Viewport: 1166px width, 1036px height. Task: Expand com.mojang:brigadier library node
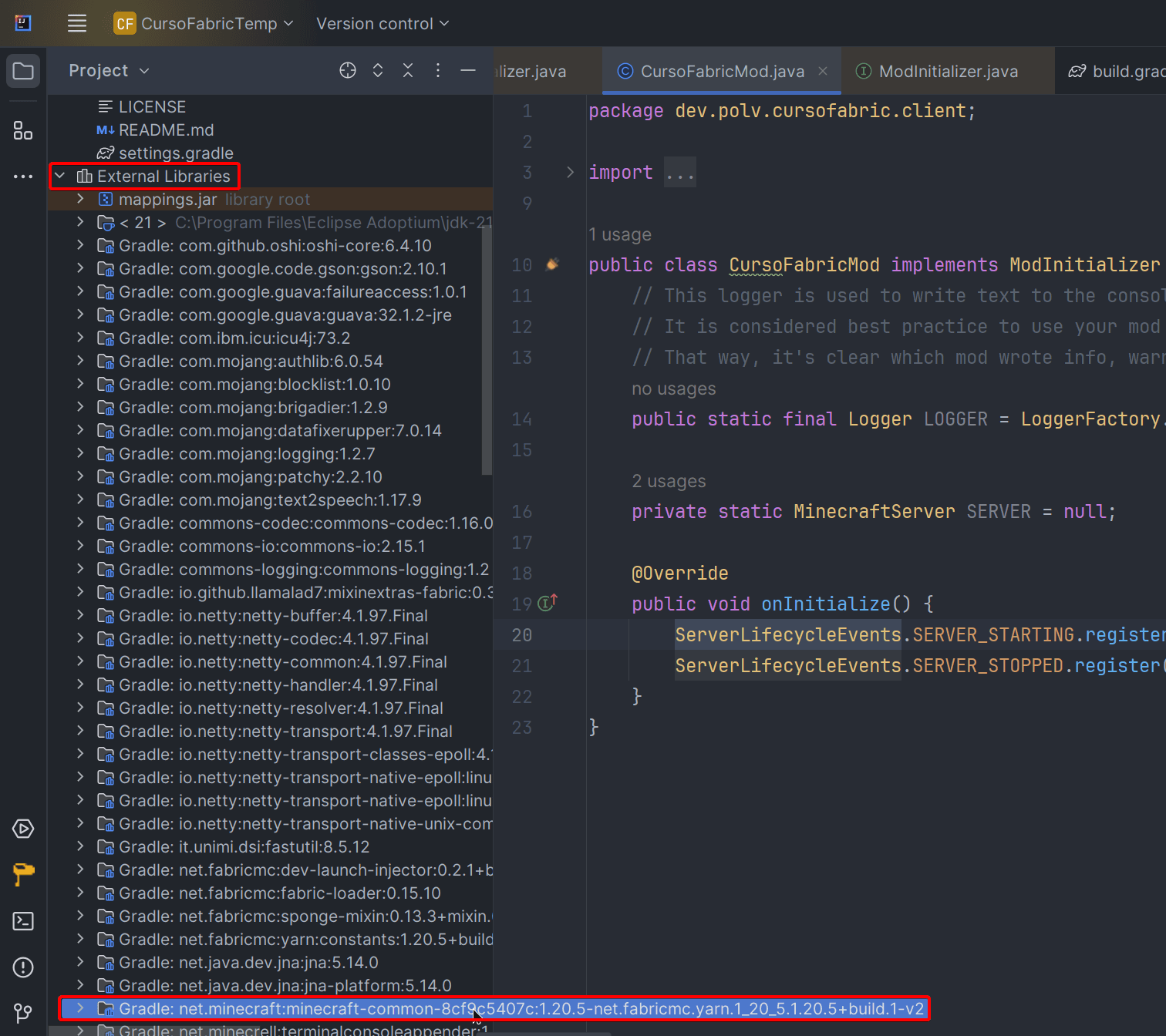[x=80, y=407]
